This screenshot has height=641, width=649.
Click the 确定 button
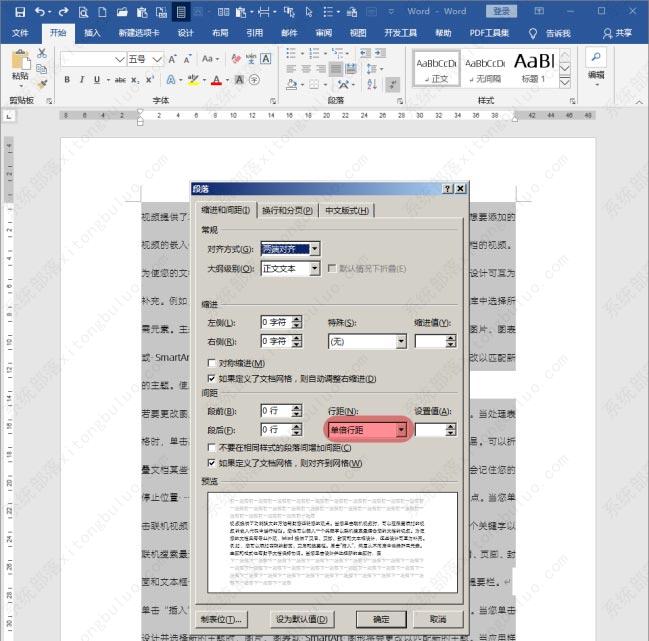[380, 619]
